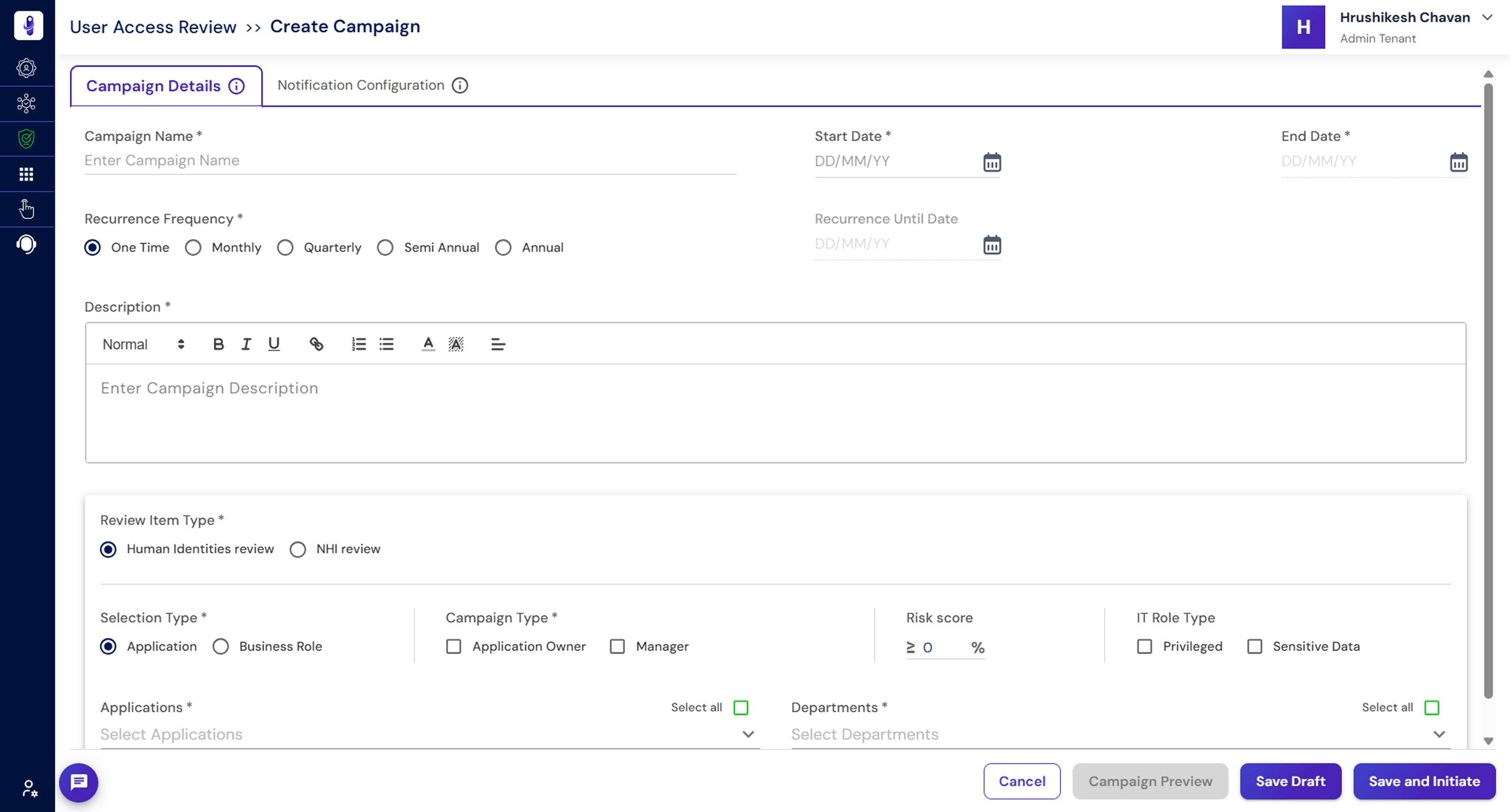Enable the Manager campaign type checkbox
1511x812 pixels.
(x=617, y=647)
